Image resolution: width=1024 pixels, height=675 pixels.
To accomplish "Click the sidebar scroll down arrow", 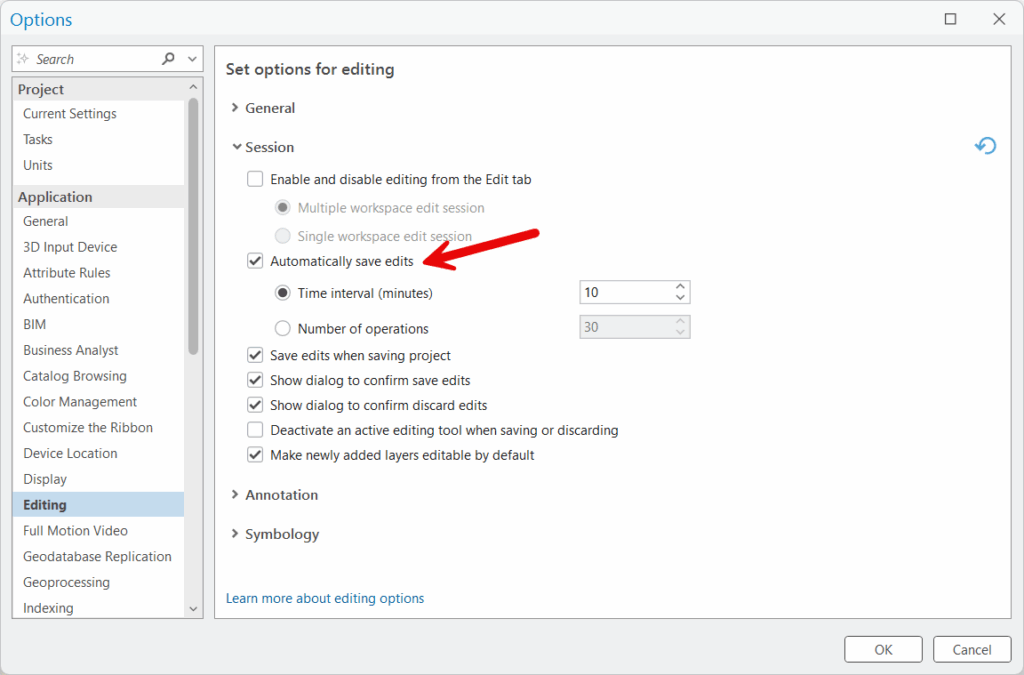I will click(194, 608).
